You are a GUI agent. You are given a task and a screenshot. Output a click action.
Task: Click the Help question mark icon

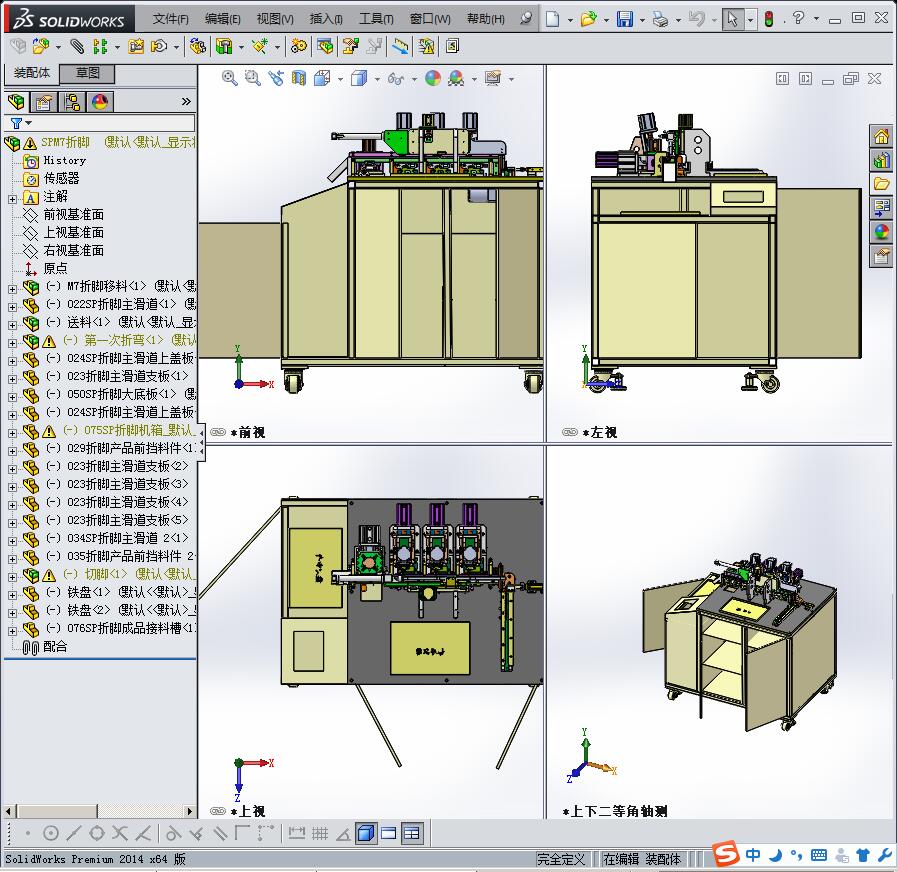point(799,18)
